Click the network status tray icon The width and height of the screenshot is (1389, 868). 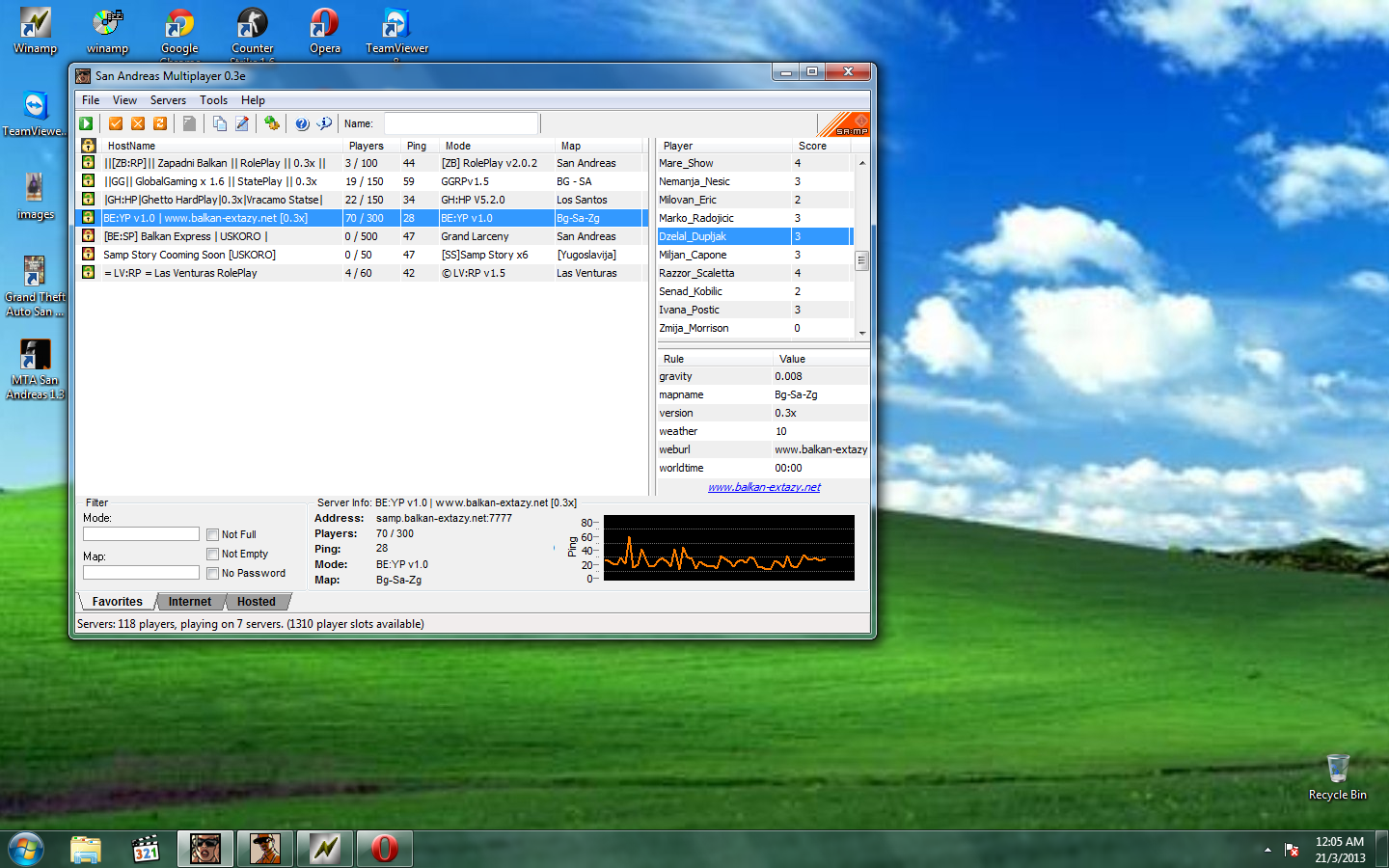pos(1292,850)
